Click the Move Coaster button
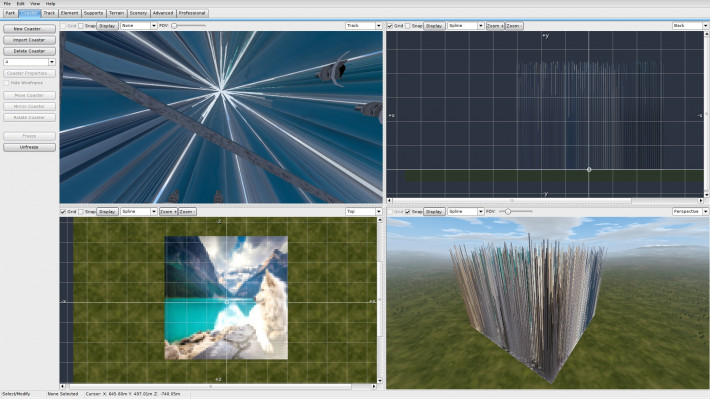This screenshot has width=710, height=399. (x=29, y=95)
